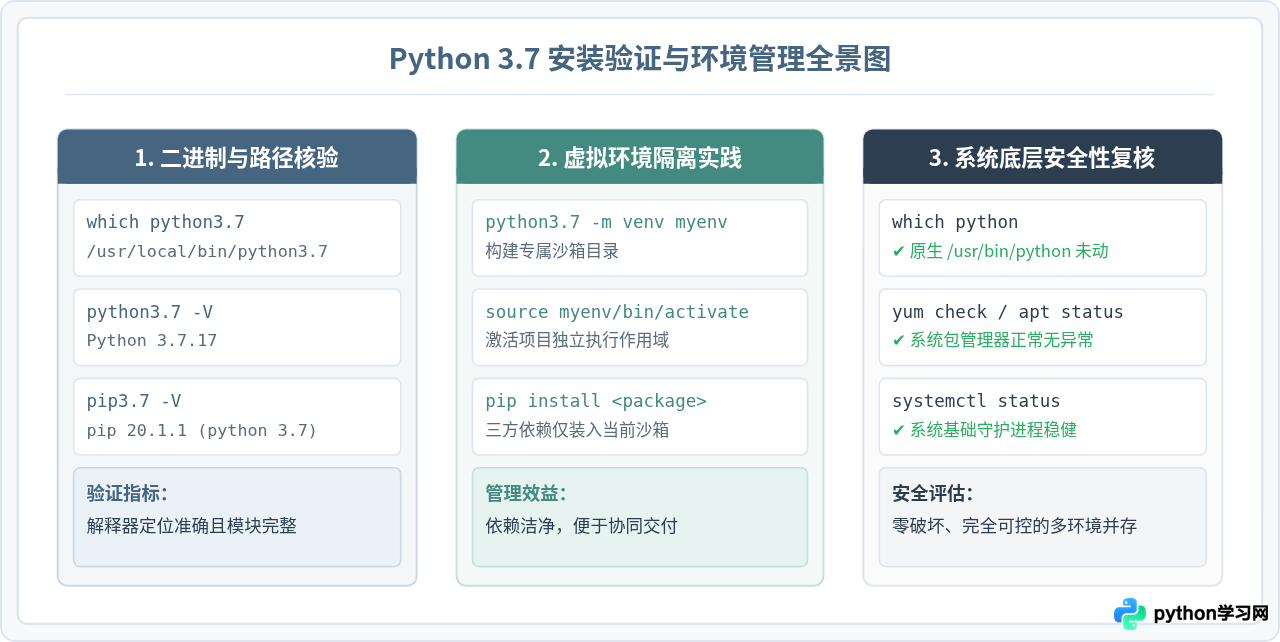Screen dimensions: 1280x642
Task: Select the command pip install <package>
Action: [x=596, y=401]
